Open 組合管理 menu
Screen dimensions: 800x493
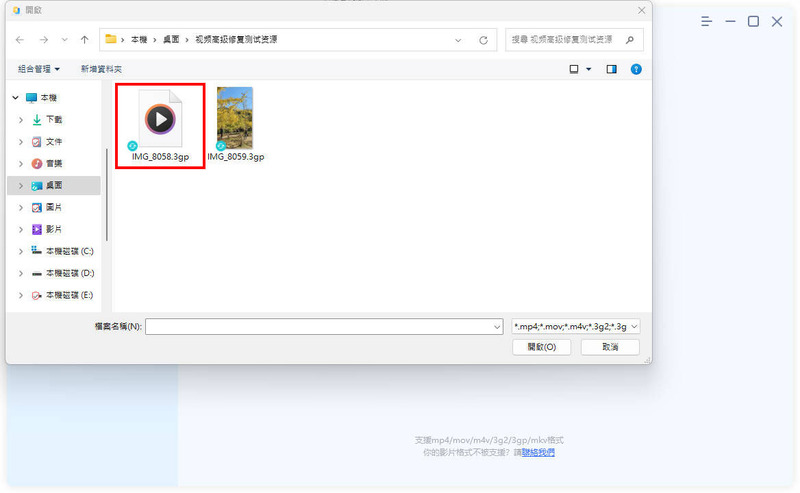pyautogui.click(x=39, y=69)
